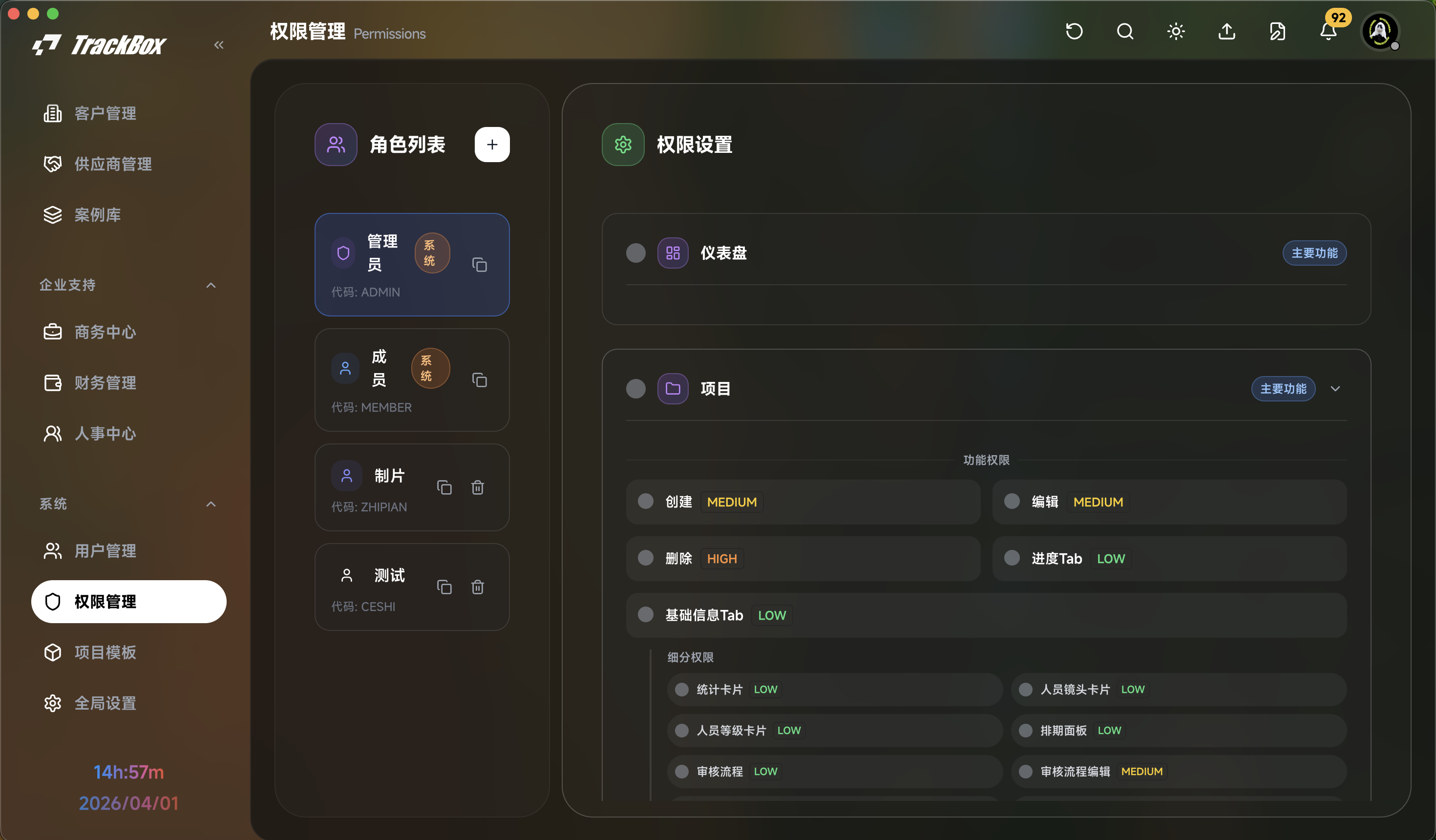Click the 2026/04/01 date text
This screenshot has width=1436, height=840.
[x=128, y=803]
